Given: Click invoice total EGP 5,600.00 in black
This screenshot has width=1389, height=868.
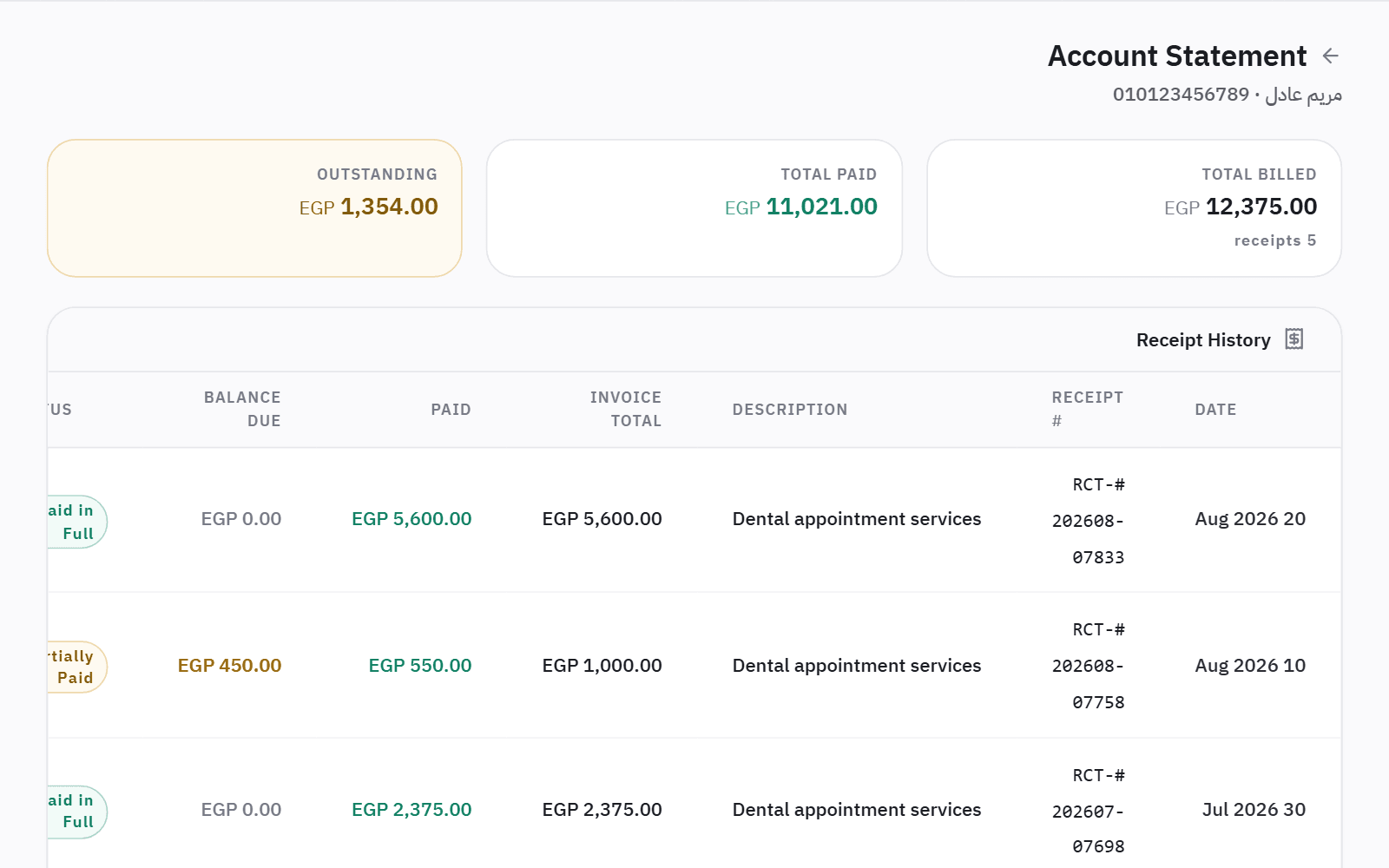Looking at the screenshot, I should pos(602,519).
